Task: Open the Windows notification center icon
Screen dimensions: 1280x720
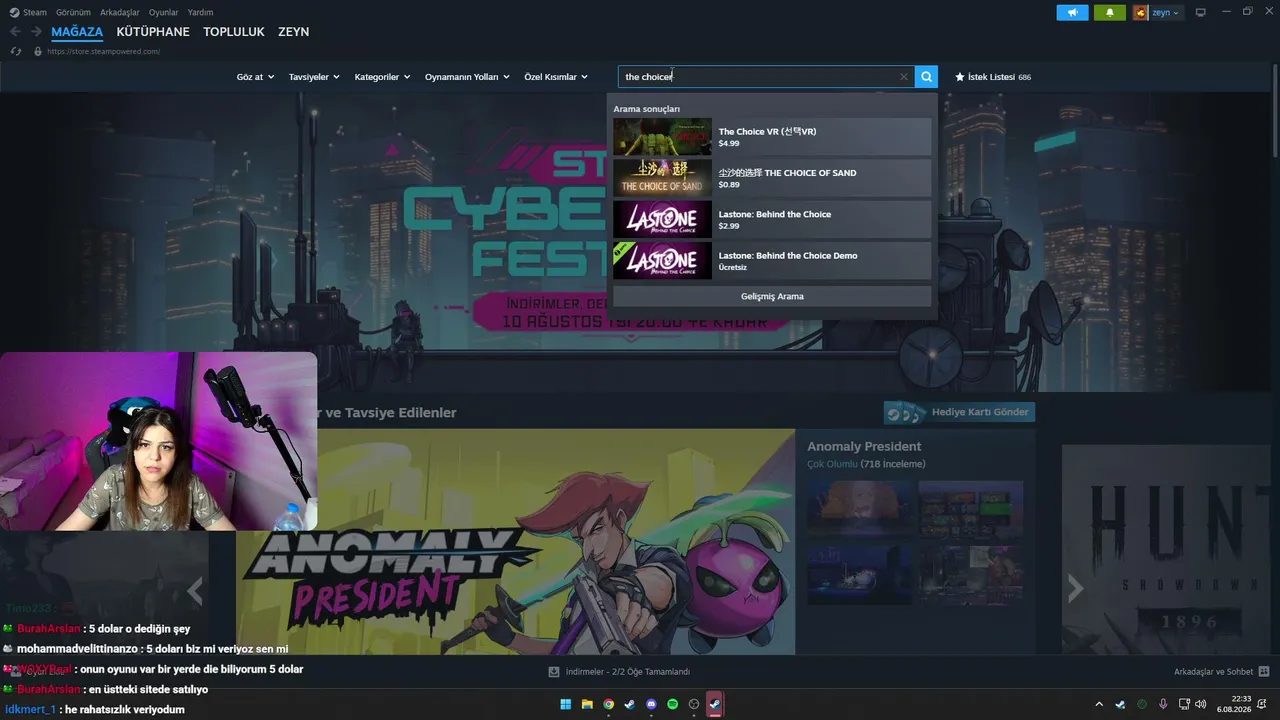Action: click(1264, 704)
